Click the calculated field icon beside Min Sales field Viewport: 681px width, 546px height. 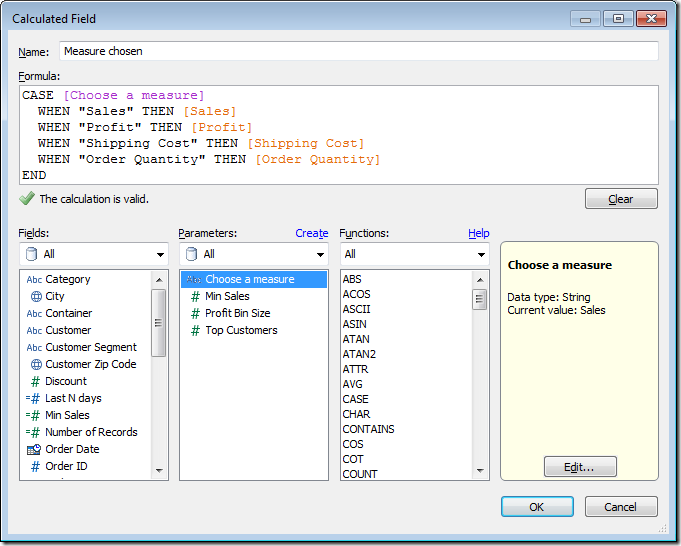[34, 415]
